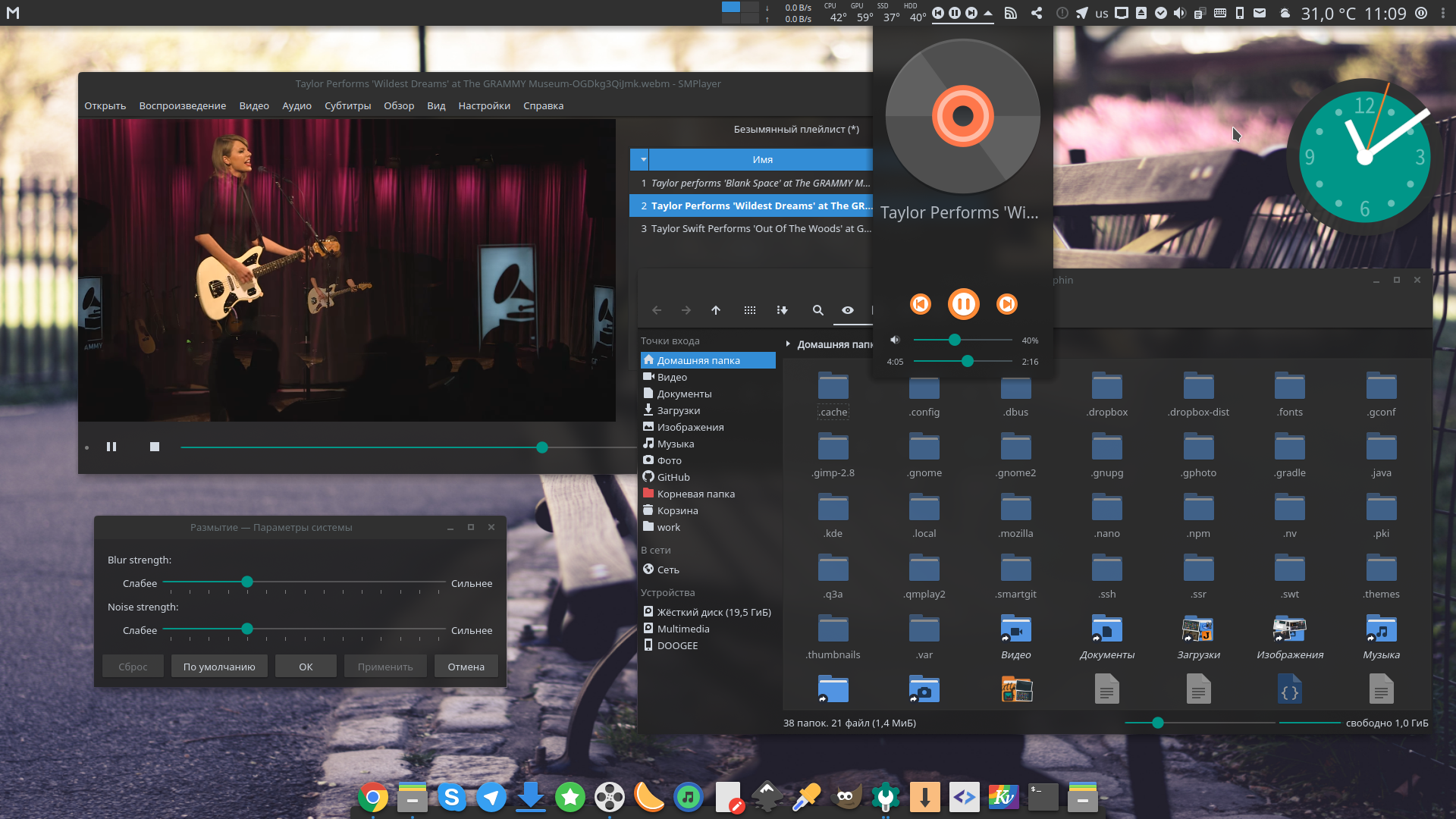The image size is (1456, 819).
Task: Pause playback in the media widget
Action: point(963,304)
